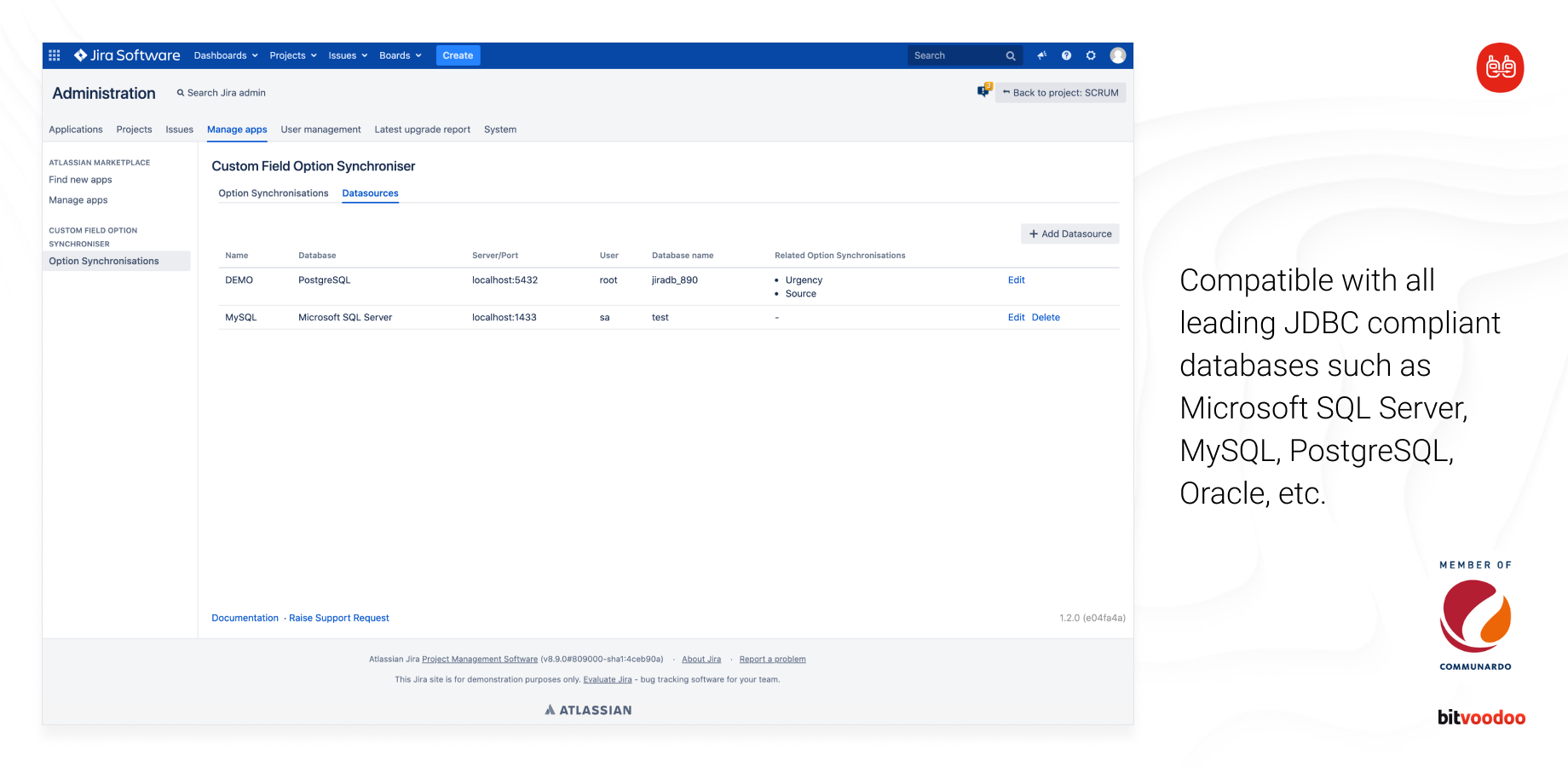The image size is (1568, 767).
Task: Click Search Jira admin field
Action: click(222, 93)
